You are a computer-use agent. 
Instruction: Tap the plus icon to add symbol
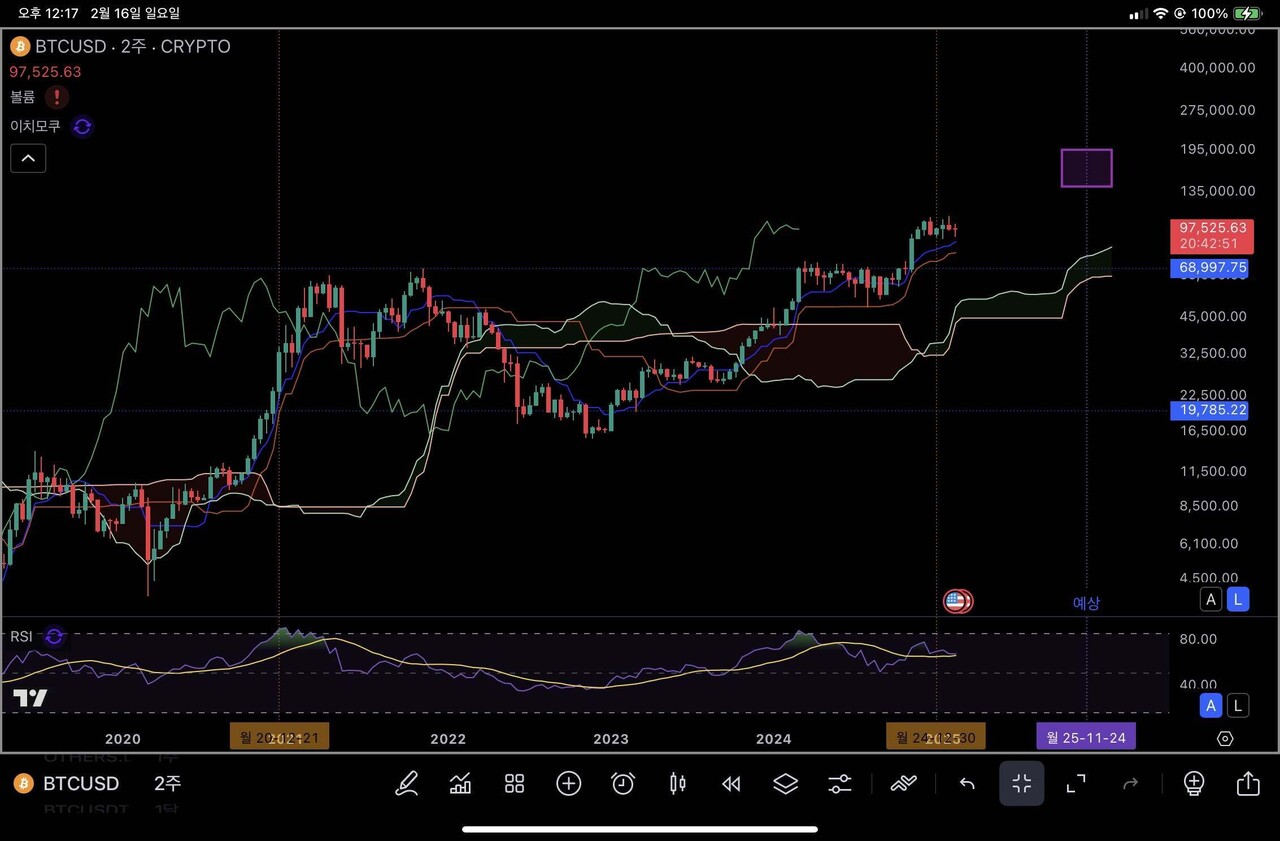569,784
